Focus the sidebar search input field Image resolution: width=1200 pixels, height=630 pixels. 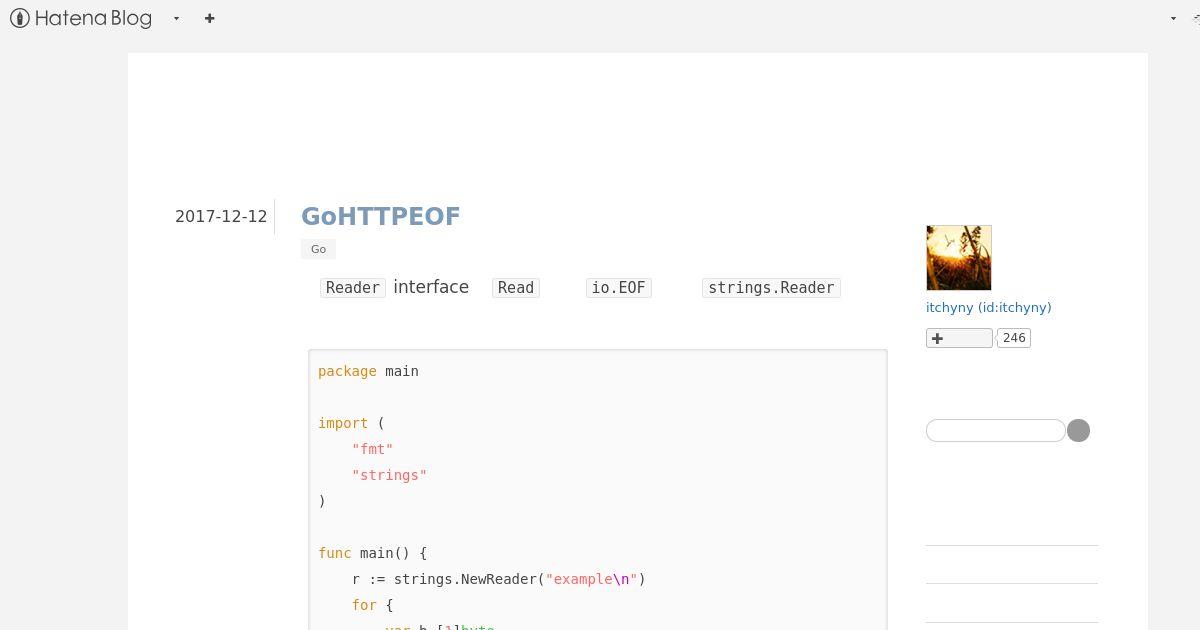click(x=996, y=430)
